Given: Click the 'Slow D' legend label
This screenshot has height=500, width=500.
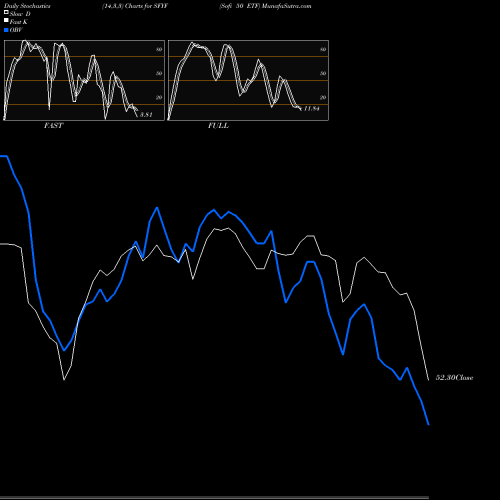Looking at the screenshot, I should [20, 14].
